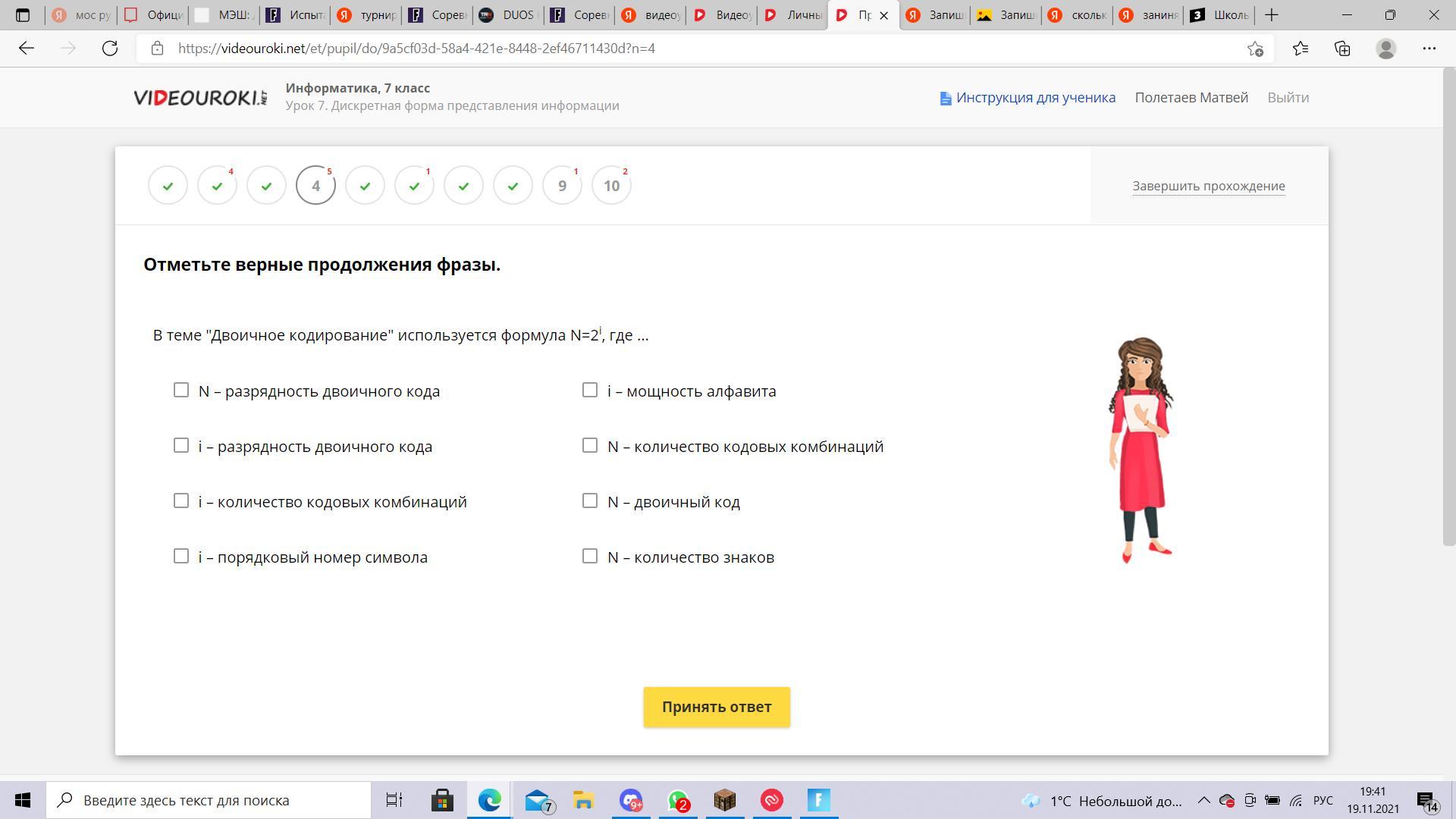
Task: Open browser Settings and more menu
Action: click(x=1429, y=49)
